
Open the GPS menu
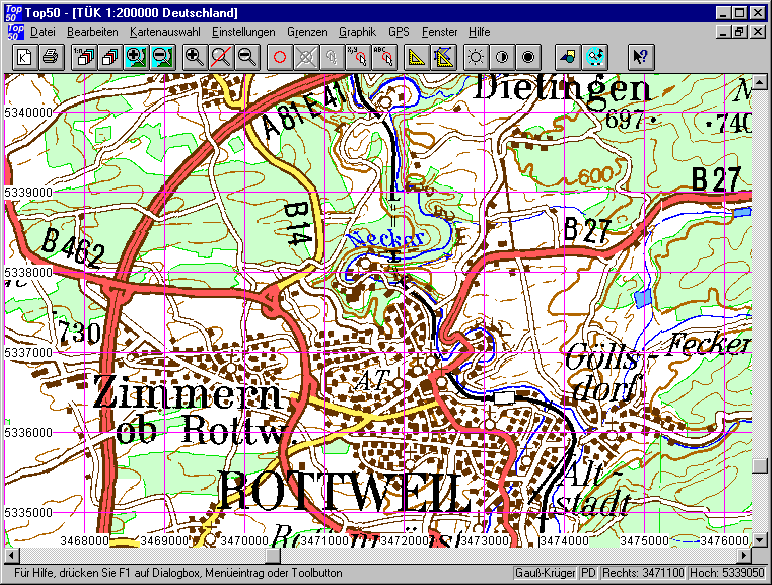click(x=398, y=32)
